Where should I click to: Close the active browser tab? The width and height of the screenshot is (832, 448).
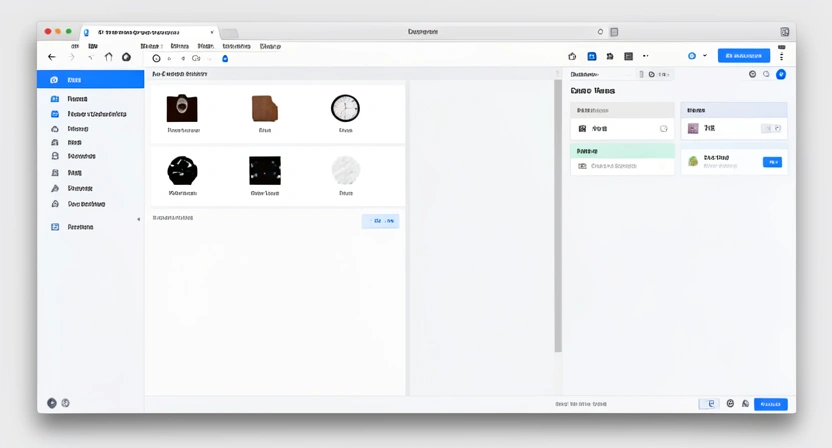click(x=212, y=32)
